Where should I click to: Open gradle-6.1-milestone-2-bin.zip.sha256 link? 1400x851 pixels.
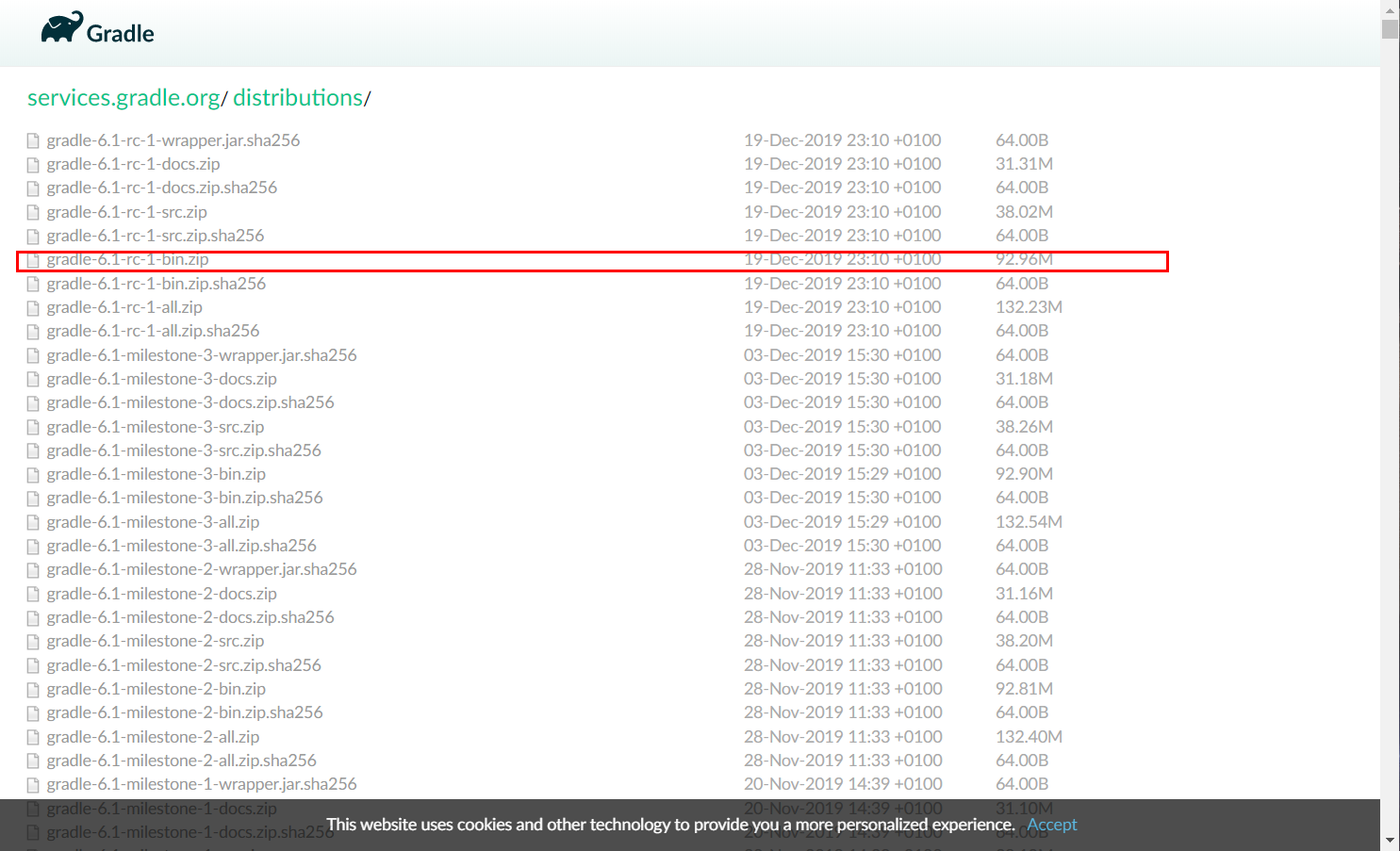point(185,712)
